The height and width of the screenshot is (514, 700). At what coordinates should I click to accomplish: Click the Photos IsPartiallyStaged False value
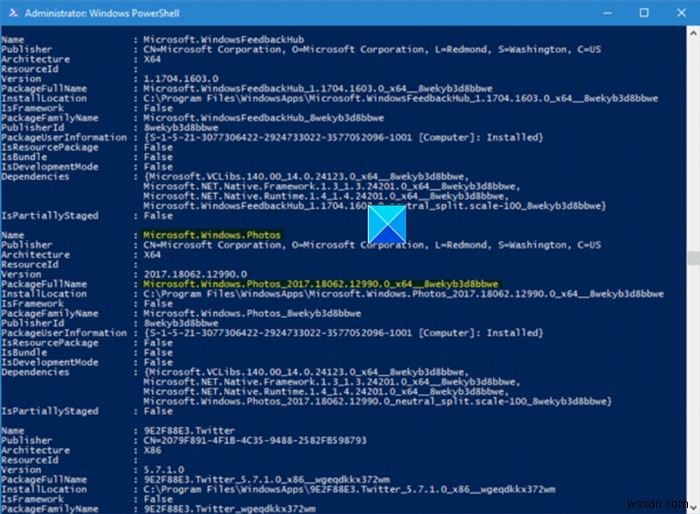point(158,411)
